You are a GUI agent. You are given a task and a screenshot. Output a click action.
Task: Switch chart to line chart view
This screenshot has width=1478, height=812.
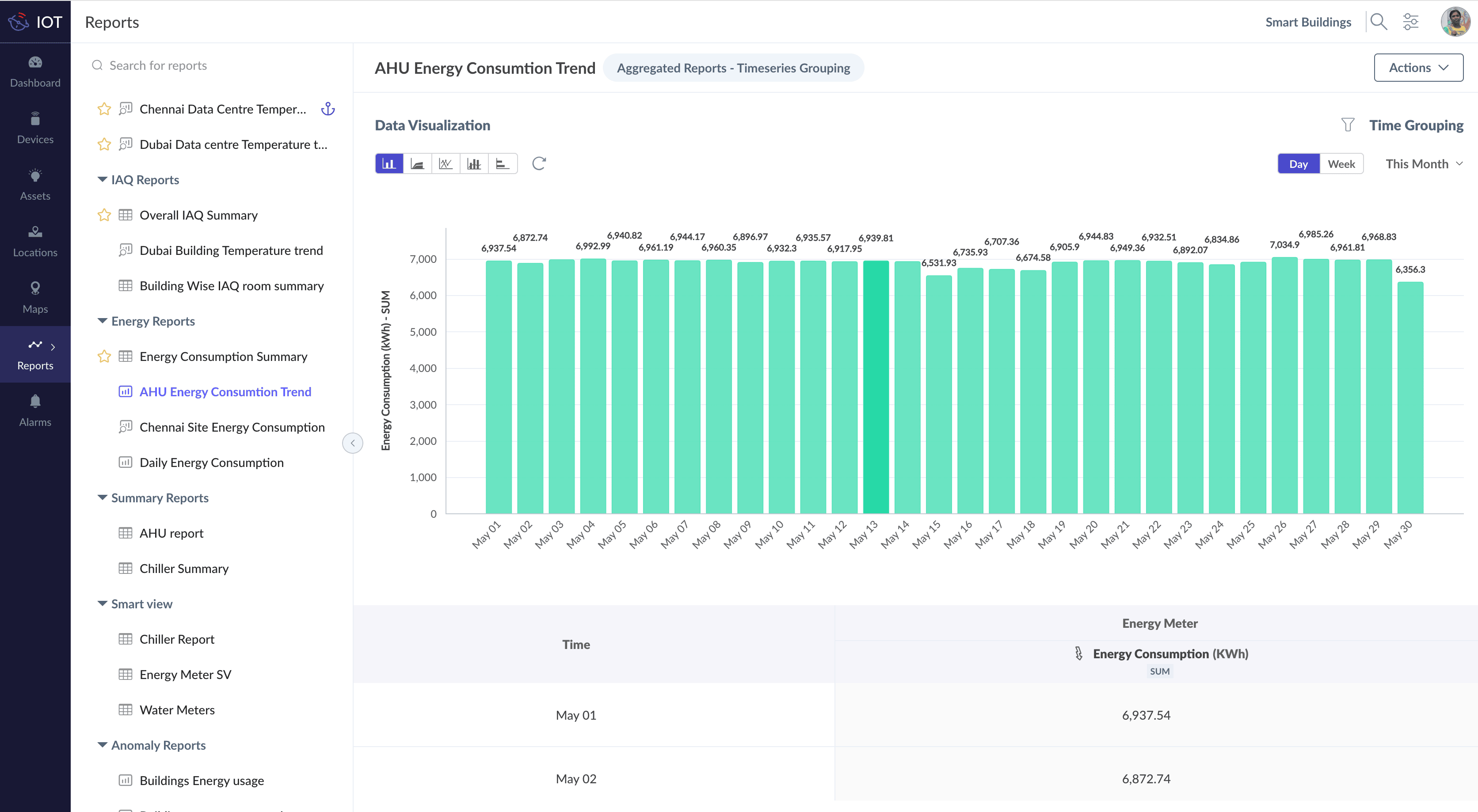(x=445, y=164)
